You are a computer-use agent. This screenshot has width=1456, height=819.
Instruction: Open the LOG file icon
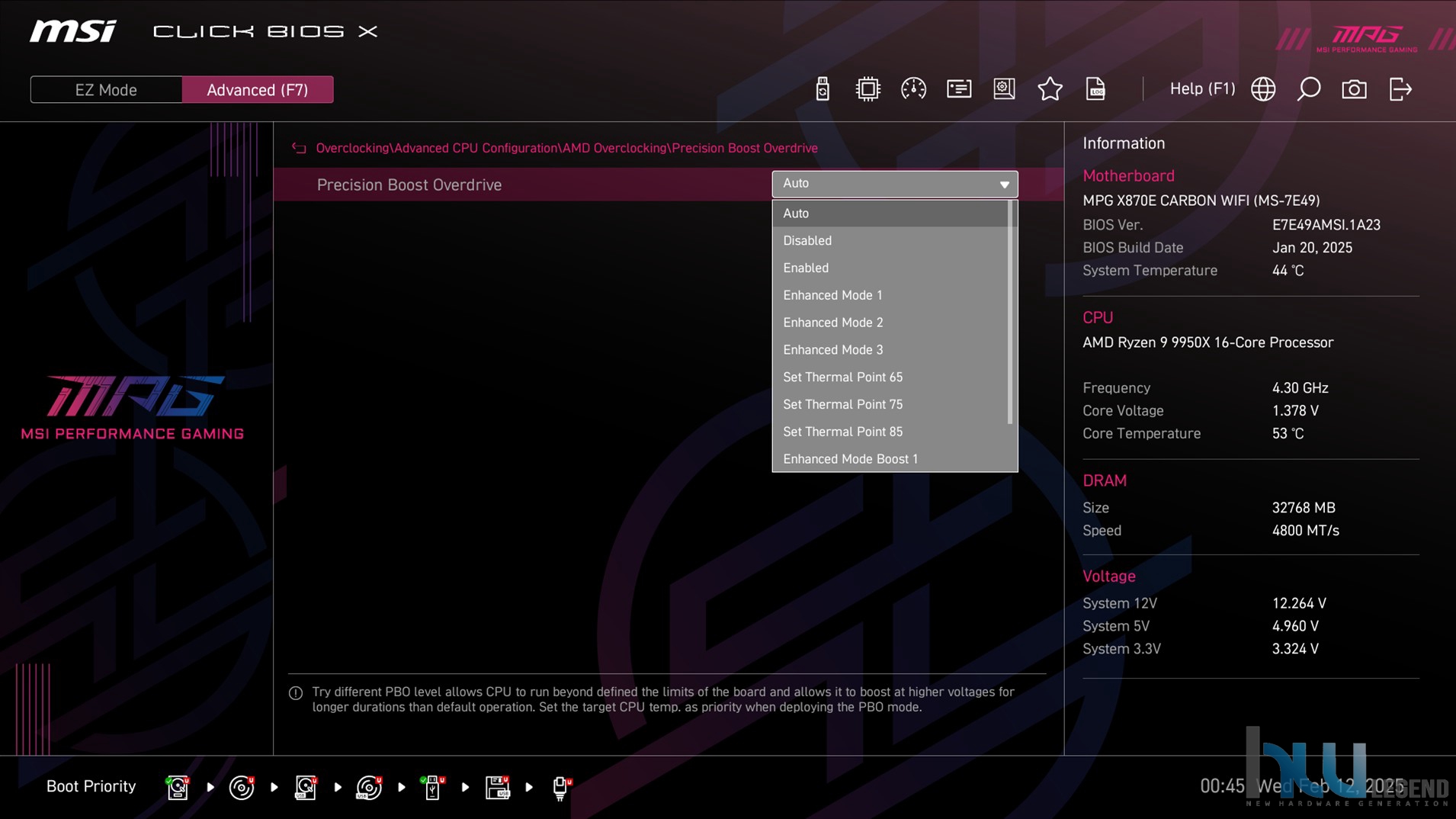[1095, 89]
